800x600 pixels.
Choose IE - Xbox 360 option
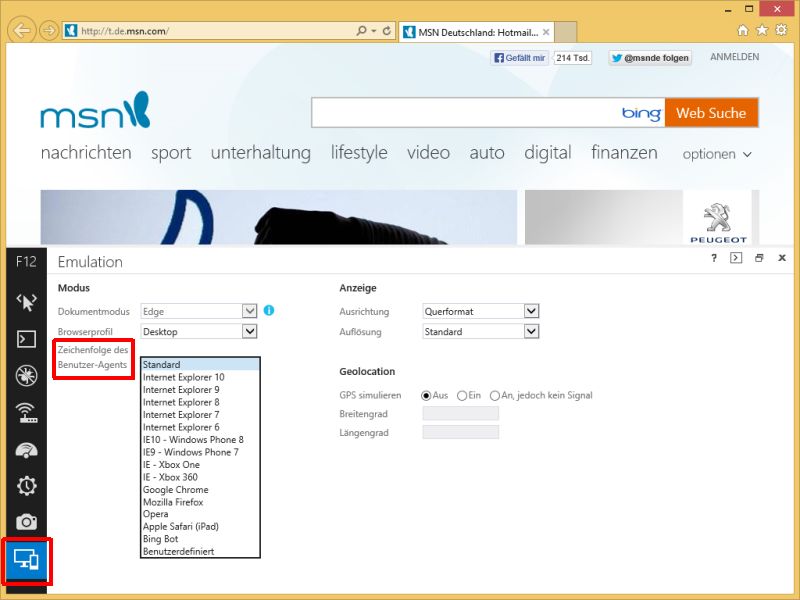pyautogui.click(x=201, y=477)
